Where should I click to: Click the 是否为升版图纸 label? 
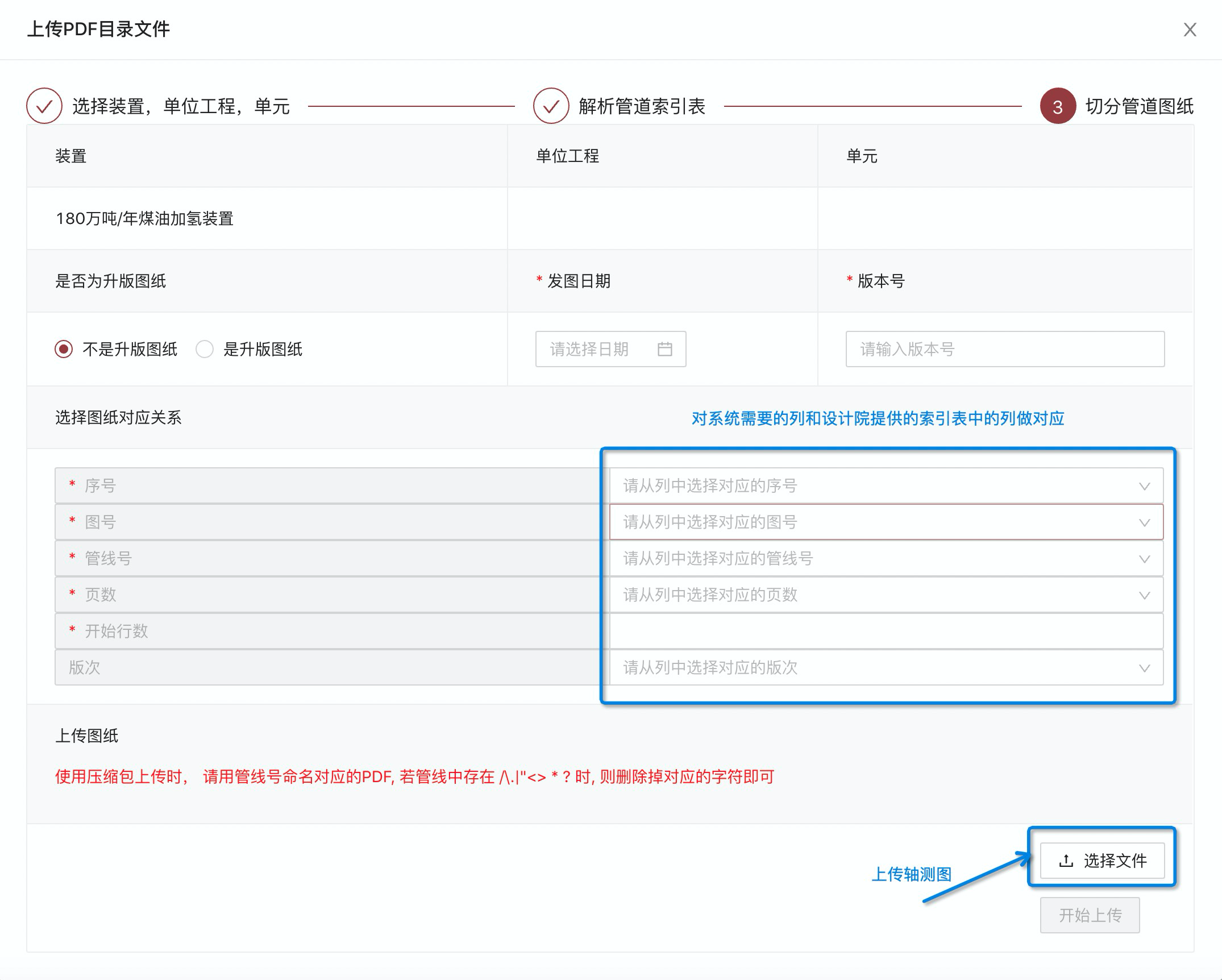tap(110, 281)
